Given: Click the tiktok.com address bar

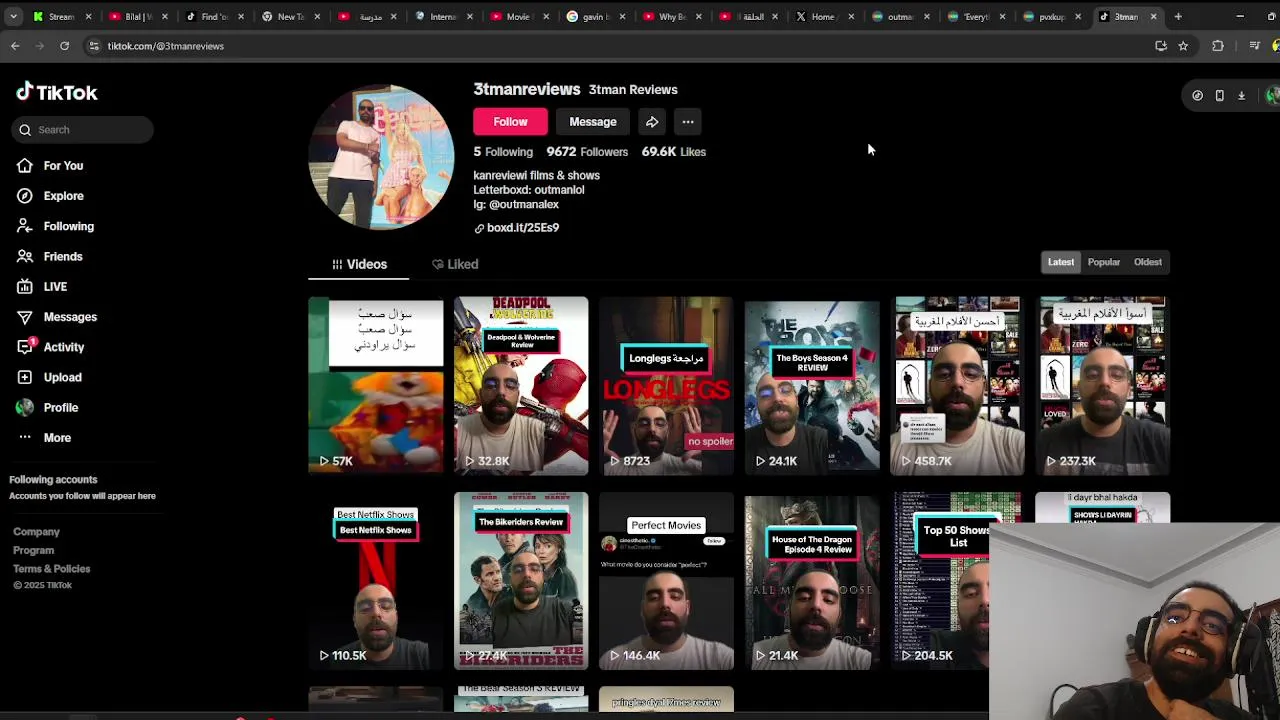Looking at the screenshot, I should coord(620,46).
